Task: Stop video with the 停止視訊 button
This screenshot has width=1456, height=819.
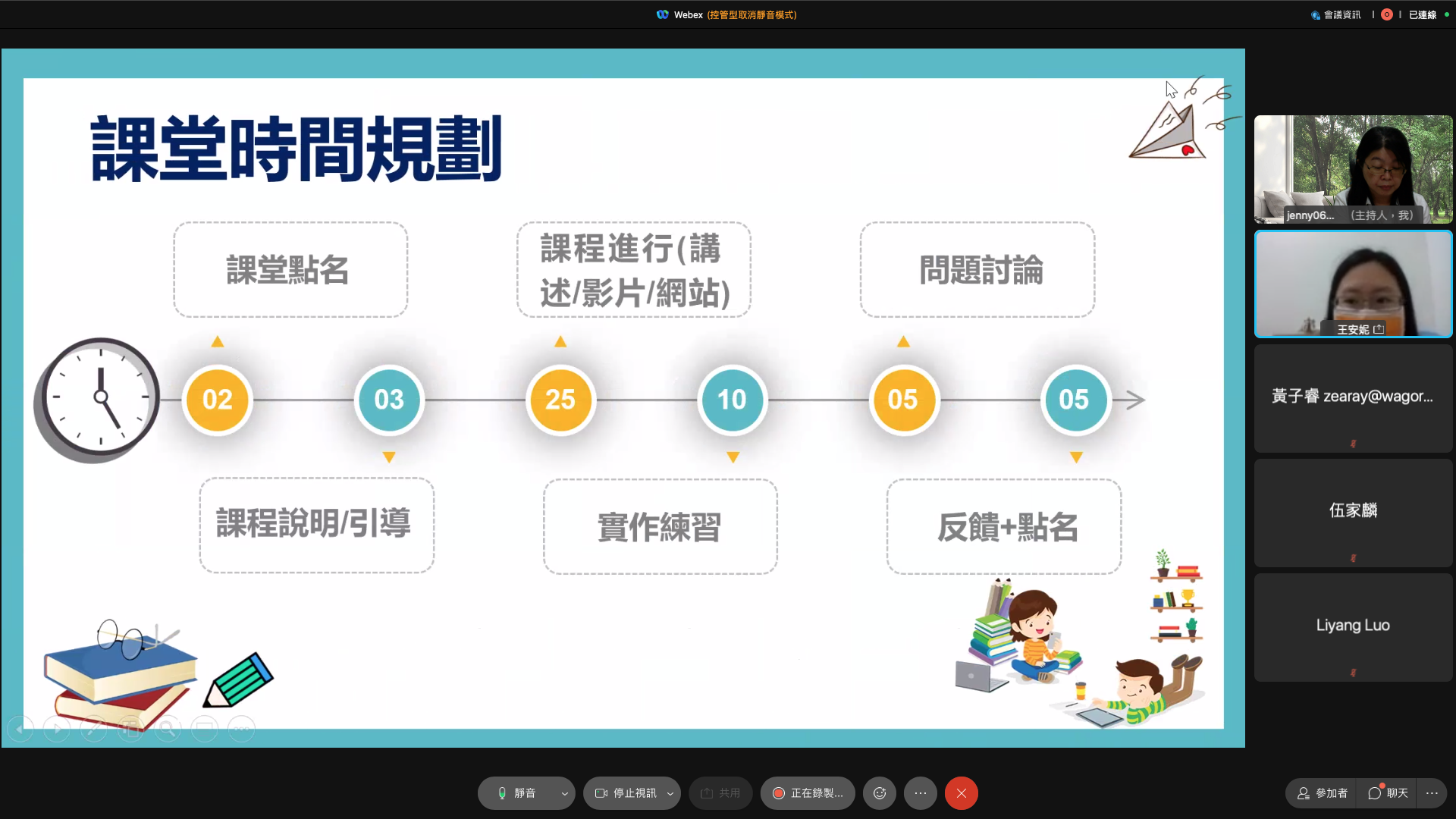Action: click(x=626, y=793)
